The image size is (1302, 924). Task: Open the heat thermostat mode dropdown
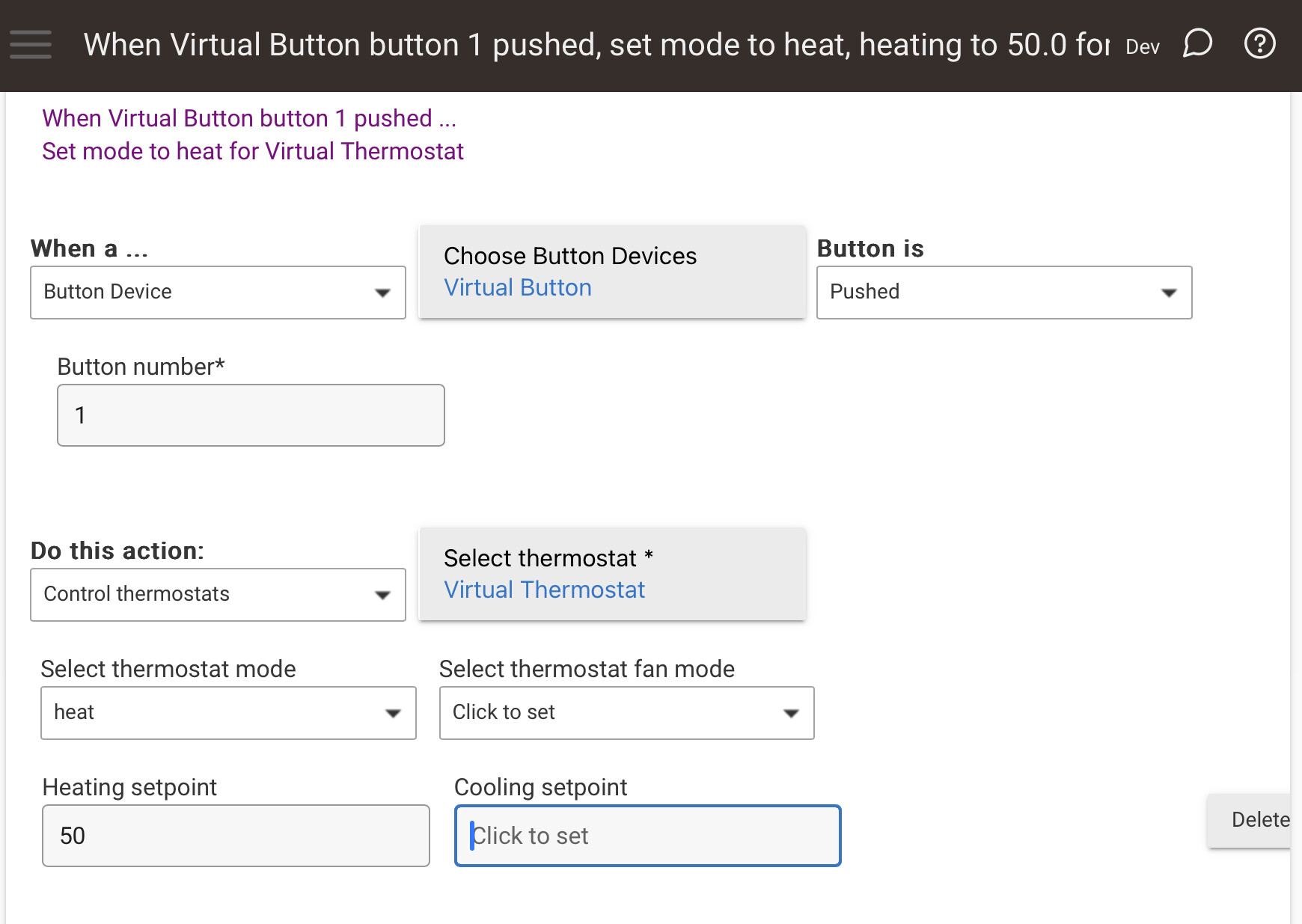click(228, 713)
